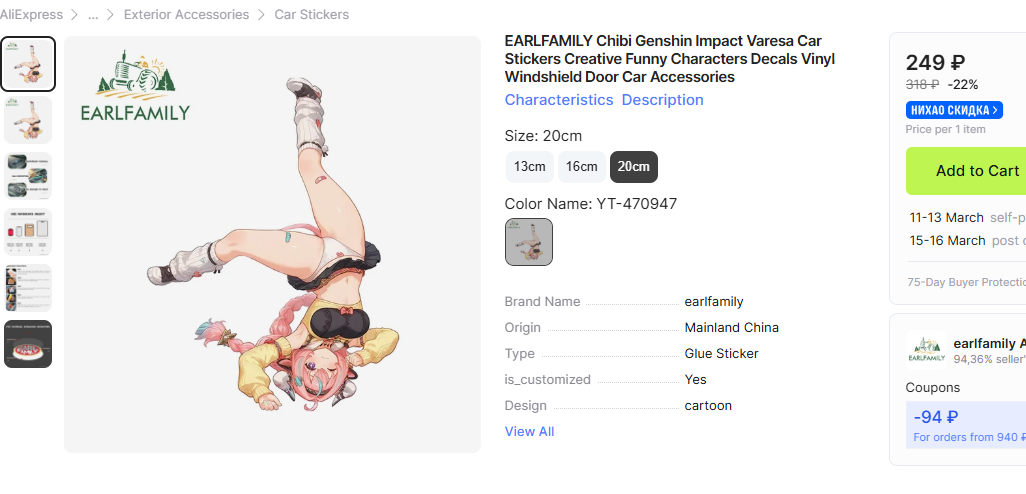Open the dark thumbnail with red circle
The image size is (1026, 494).
(28, 344)
